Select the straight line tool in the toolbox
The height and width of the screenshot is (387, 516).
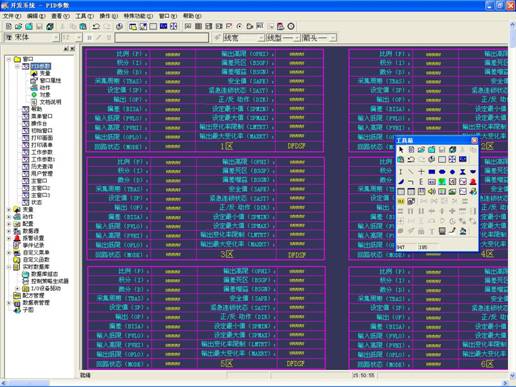[x=411, y=172]
